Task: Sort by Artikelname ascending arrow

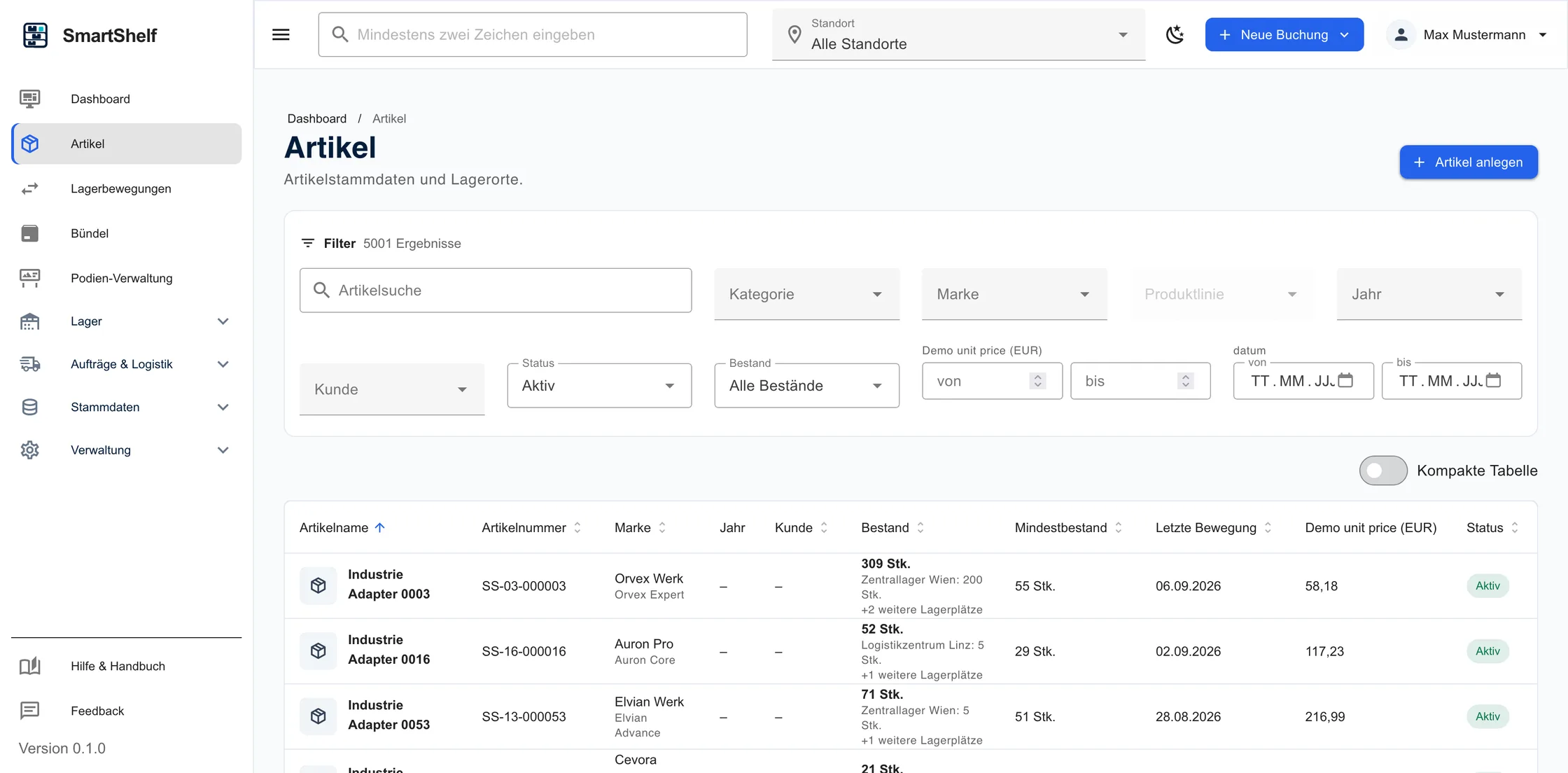Action: (380, 527)
